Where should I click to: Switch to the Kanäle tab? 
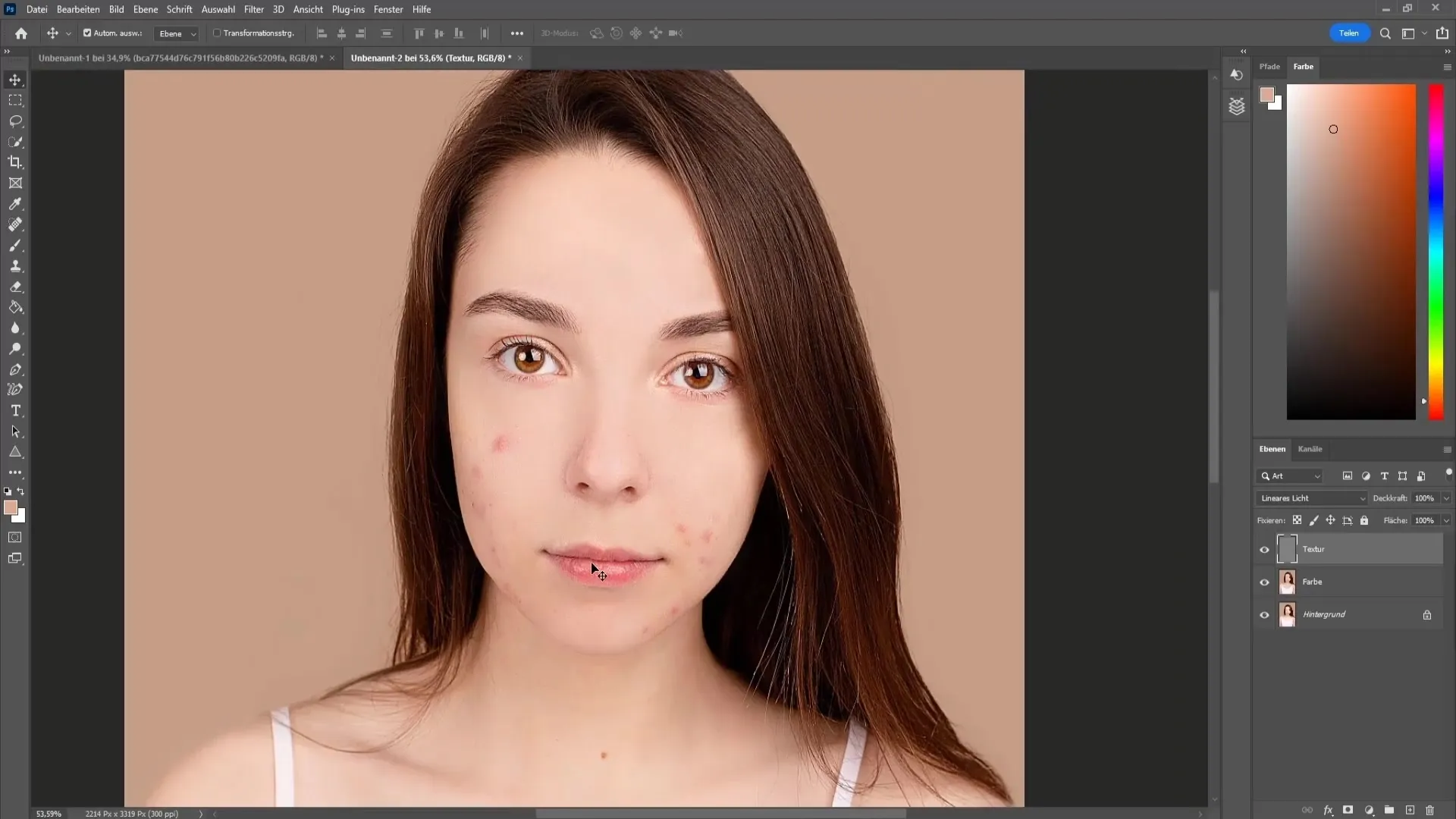coord(1310,449)
